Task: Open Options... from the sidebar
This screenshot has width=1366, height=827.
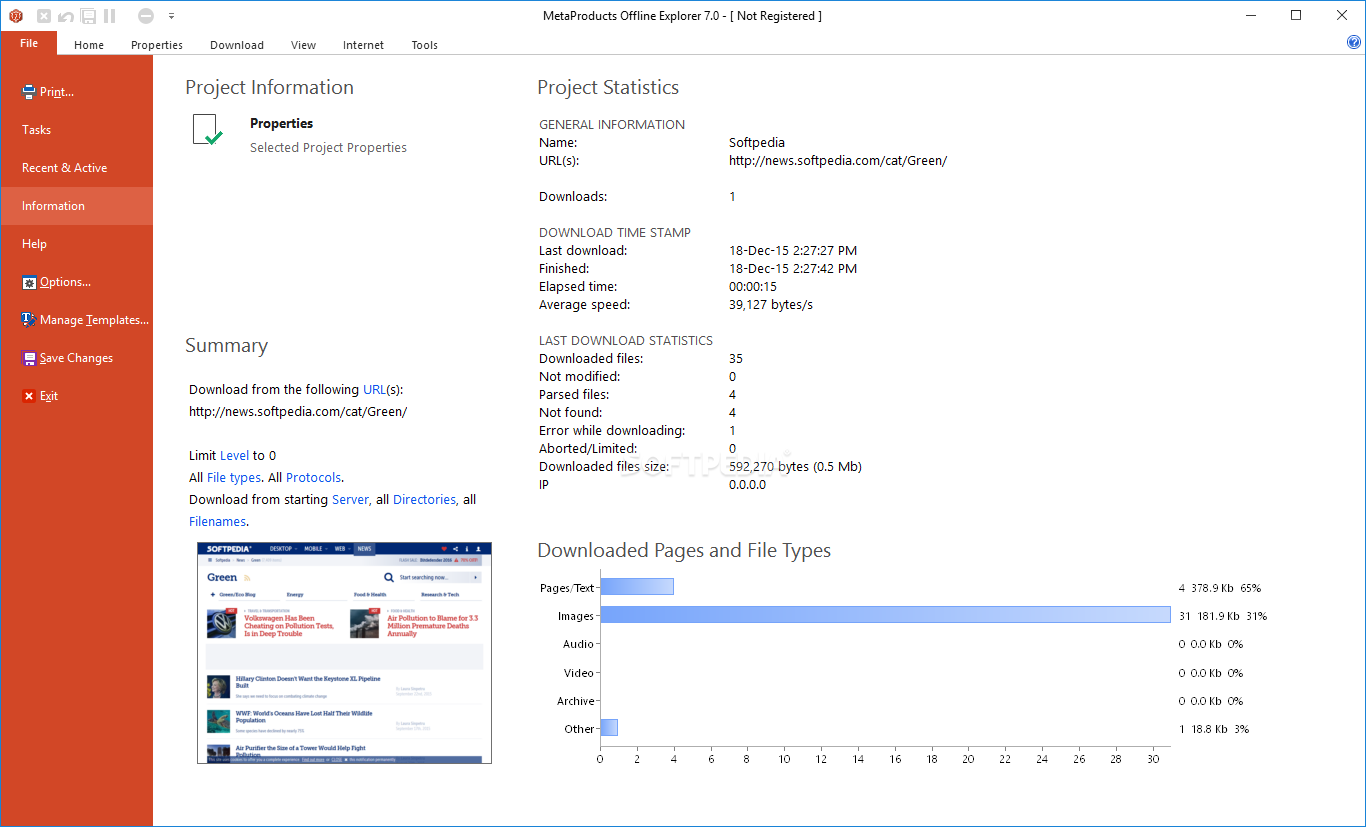Action: [77, 282]
